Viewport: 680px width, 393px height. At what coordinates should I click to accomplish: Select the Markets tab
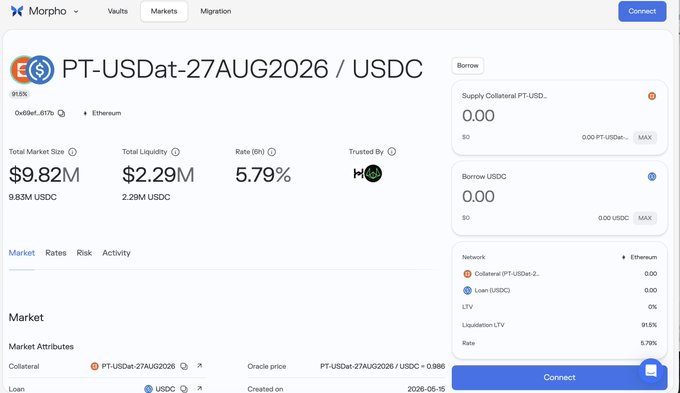[164, 11]
